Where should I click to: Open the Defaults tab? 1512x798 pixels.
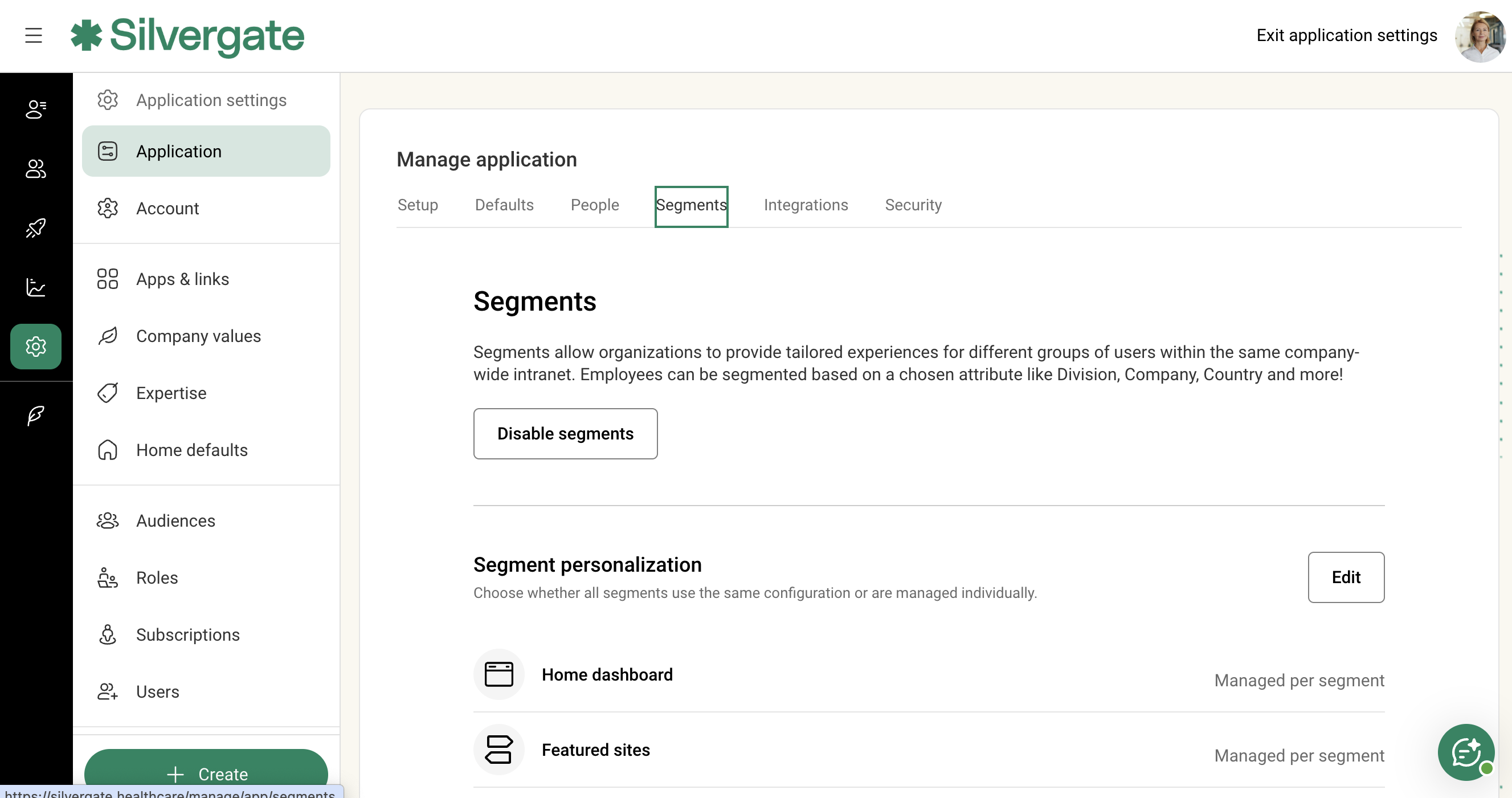click(x=504, y=205)
